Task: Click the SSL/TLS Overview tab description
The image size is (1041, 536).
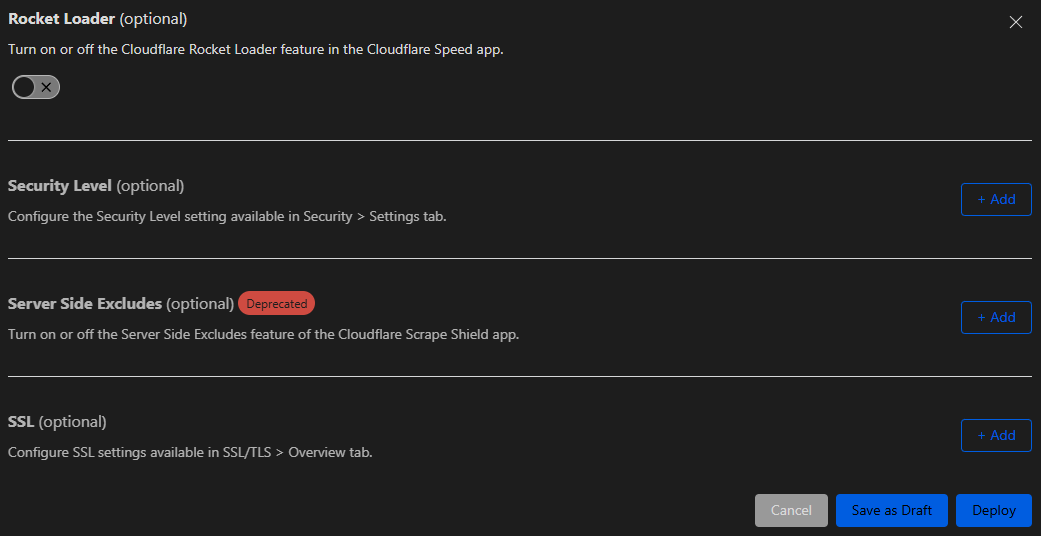Action: 190,452
